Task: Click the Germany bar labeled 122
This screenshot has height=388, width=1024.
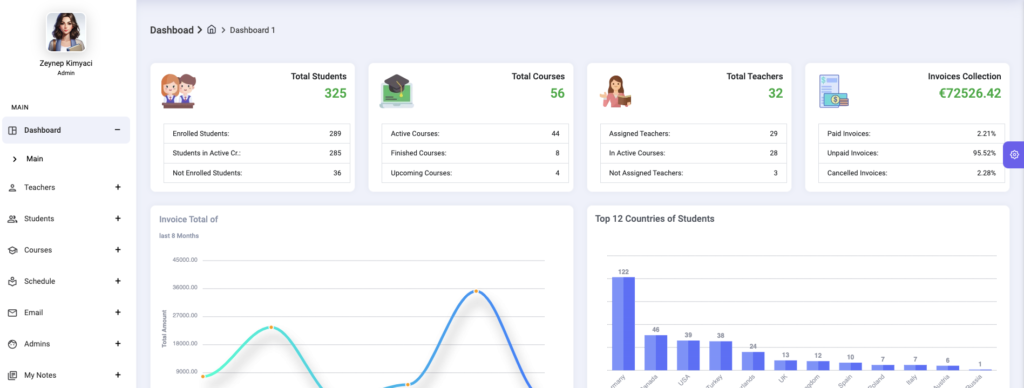Action: (623, 324)
